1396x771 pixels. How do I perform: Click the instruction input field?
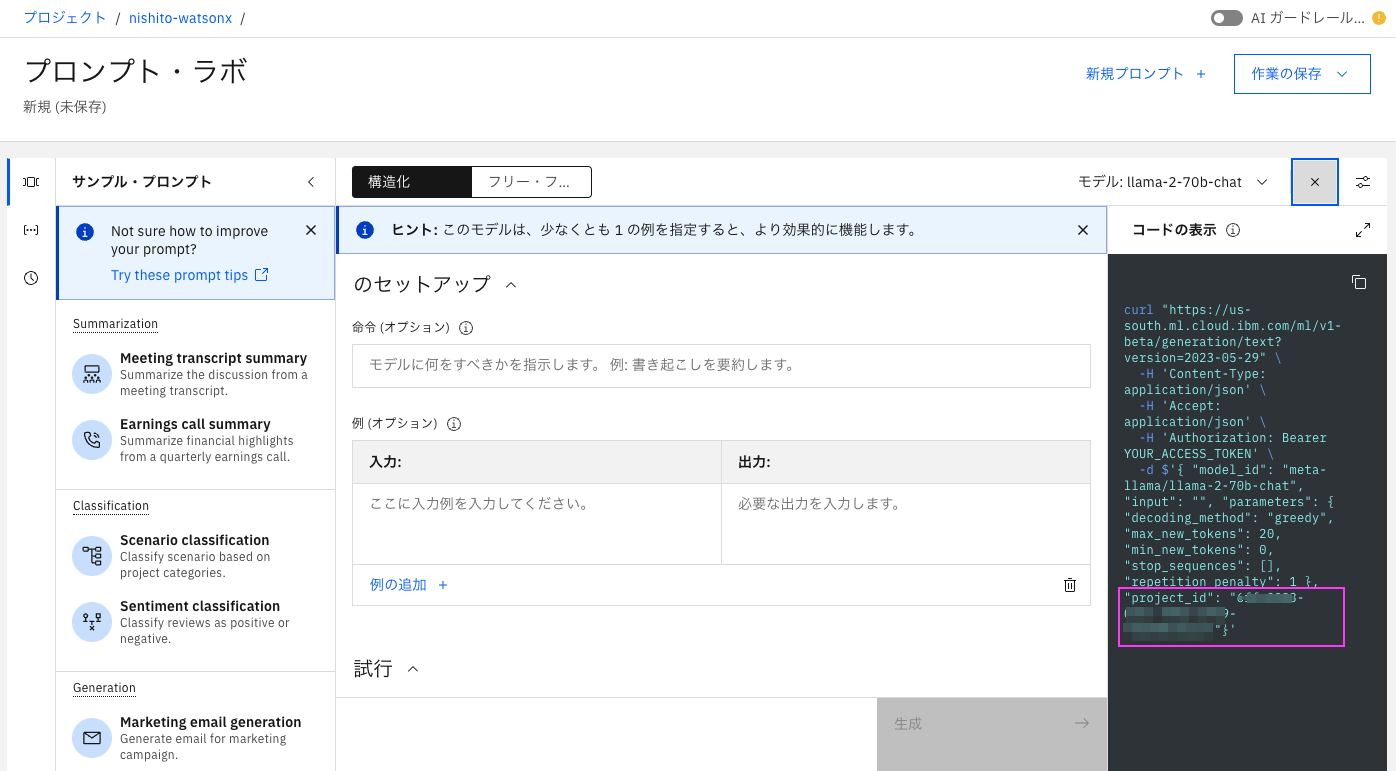(721, 366)
